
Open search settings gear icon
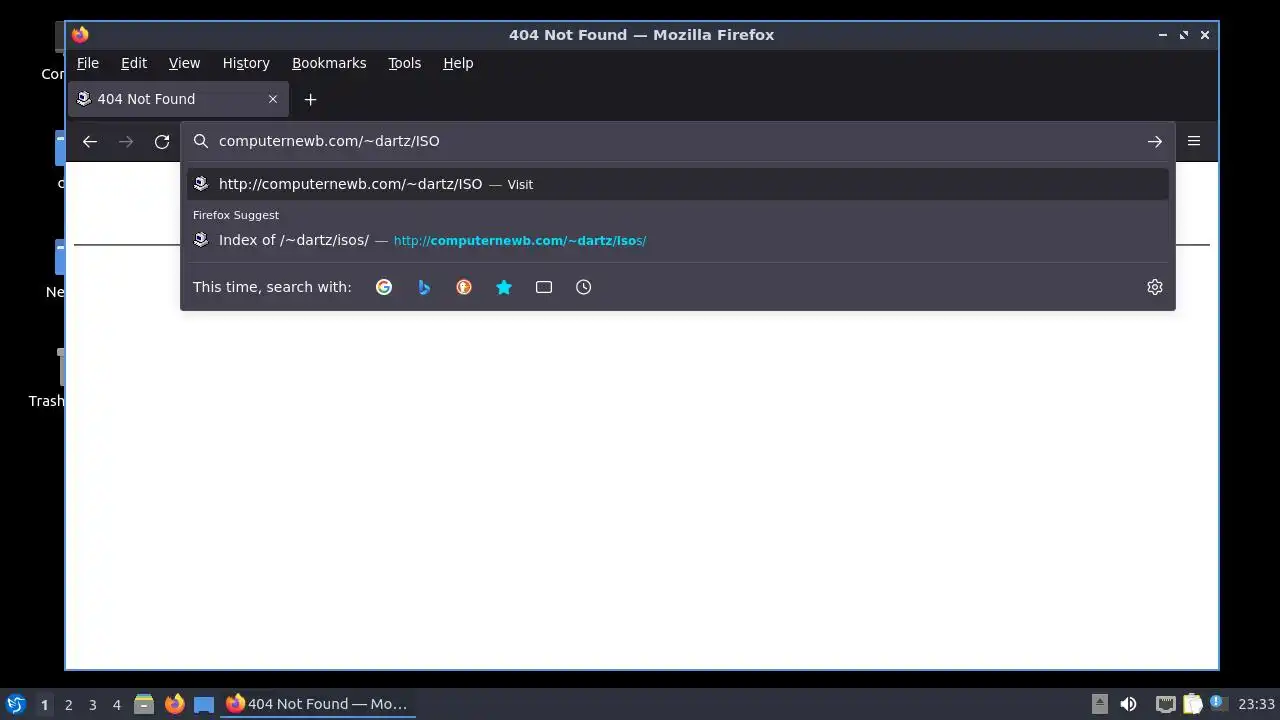pos(1155,287)
